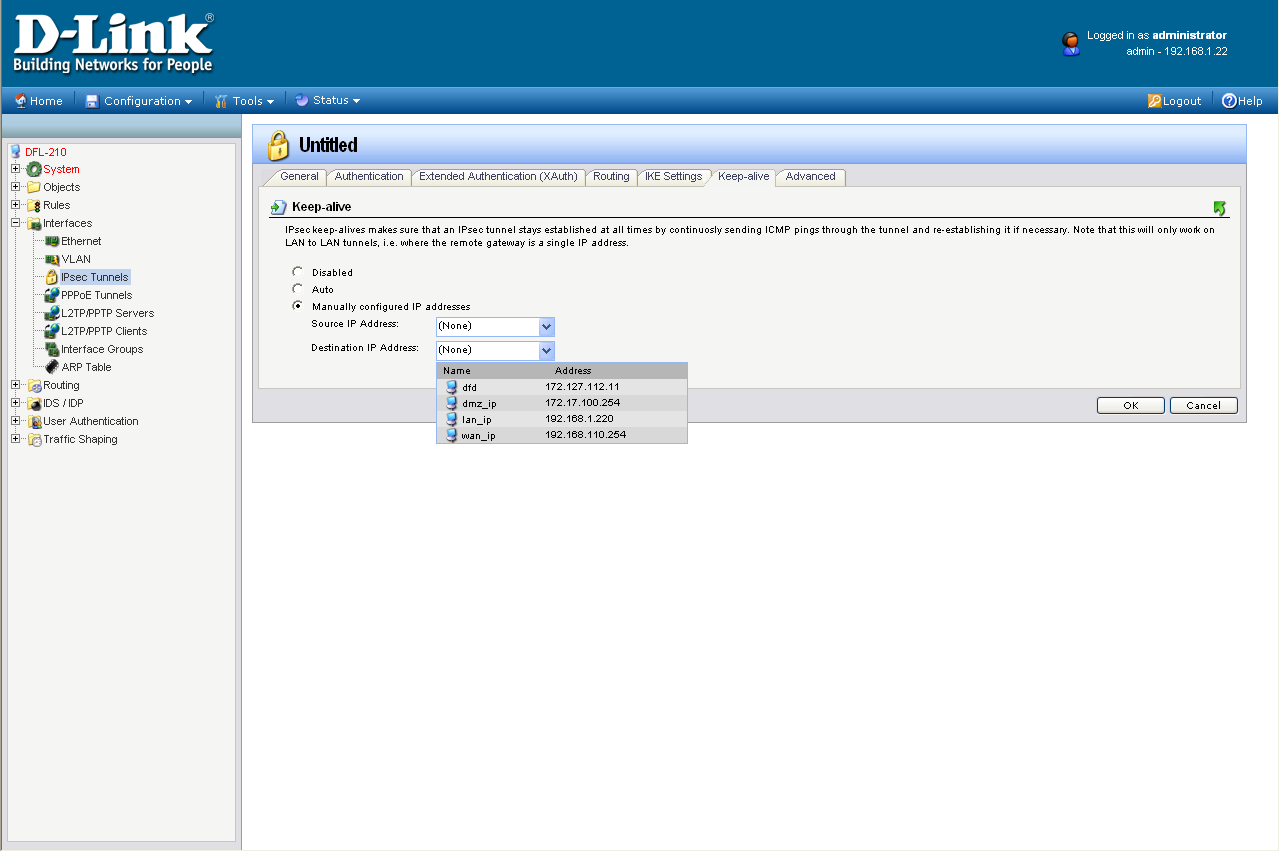
Task: Open the Help link
Action: tap(1242, 101)
